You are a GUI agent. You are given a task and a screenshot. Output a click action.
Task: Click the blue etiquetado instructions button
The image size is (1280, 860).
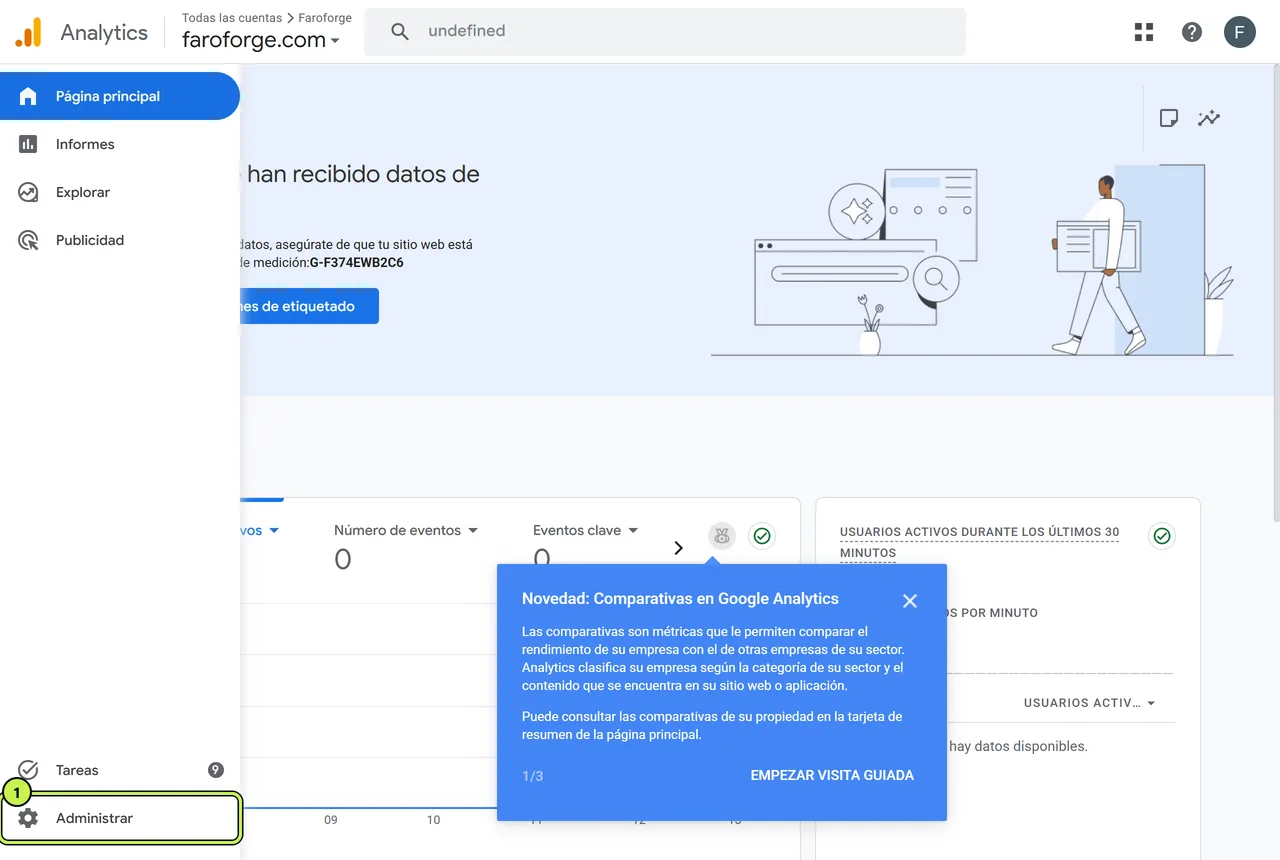309,306
